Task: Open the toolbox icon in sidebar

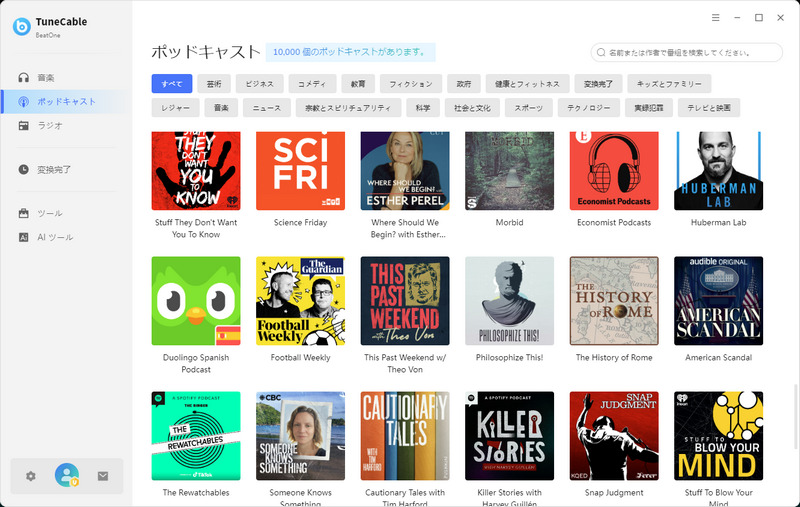Action: (x=23, y=213)
